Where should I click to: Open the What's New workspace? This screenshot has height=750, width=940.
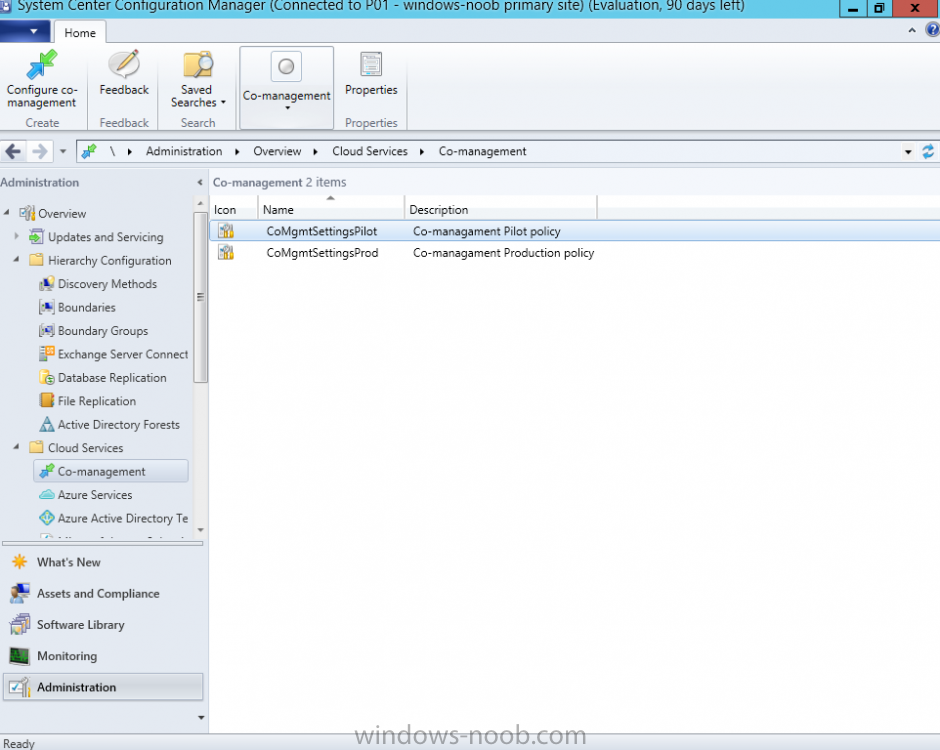coord(68,562)
